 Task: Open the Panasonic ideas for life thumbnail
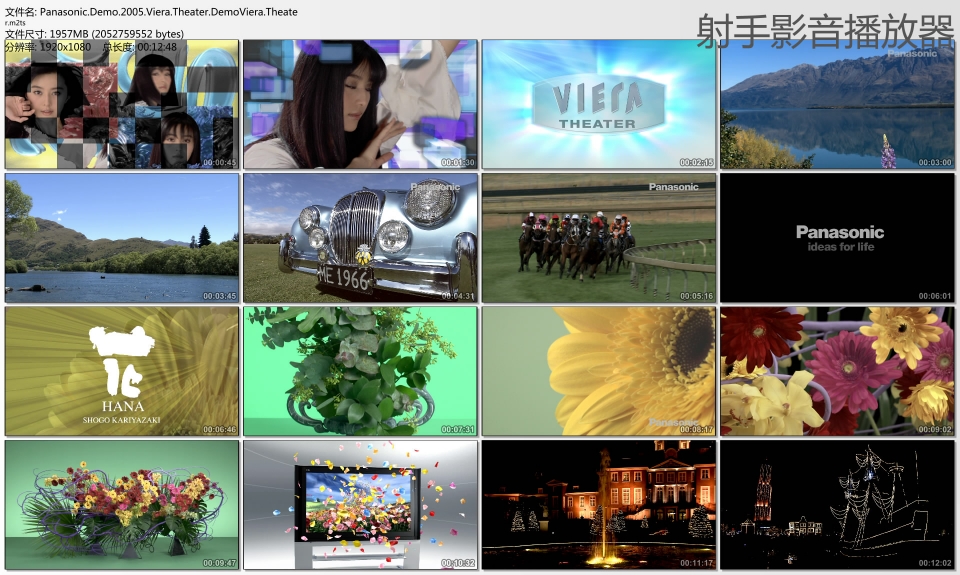838,238
